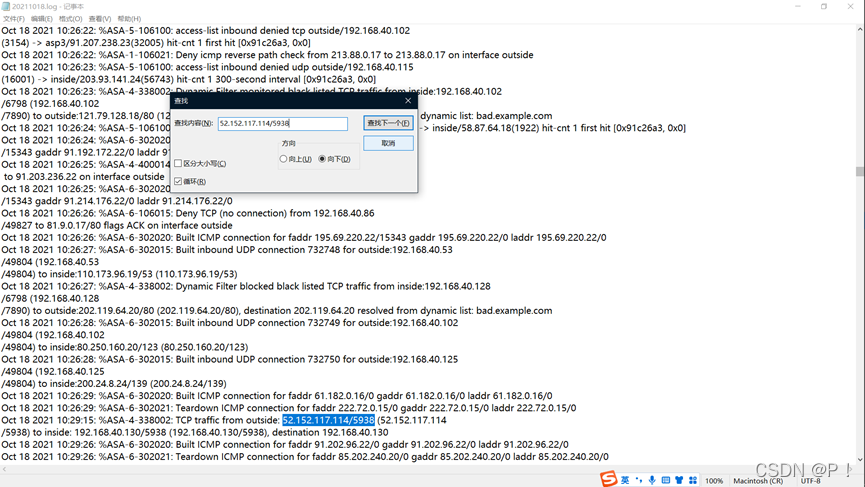
Task: Click vertical scrollbar thumb
Action: click(x=859, y=172)
